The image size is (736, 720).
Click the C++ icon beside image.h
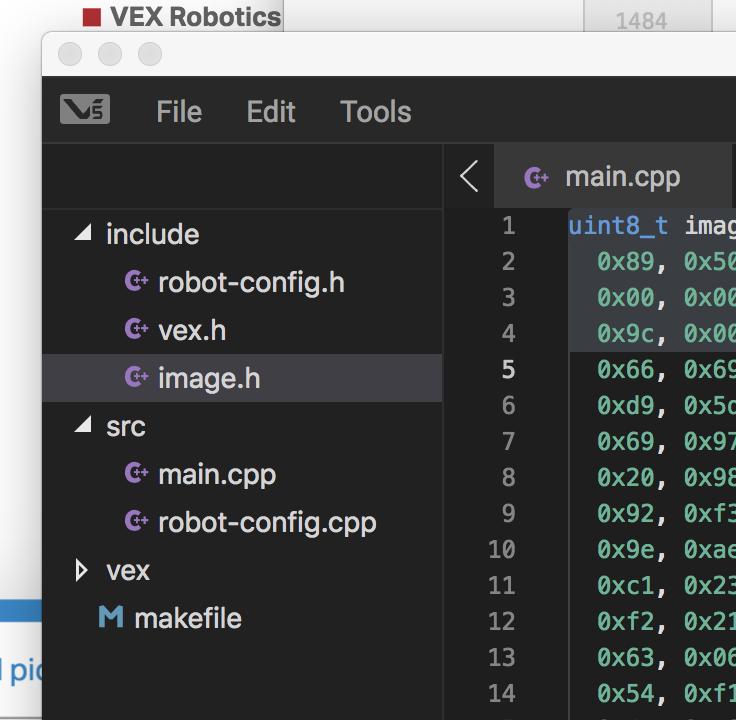(x=136, y=378)
